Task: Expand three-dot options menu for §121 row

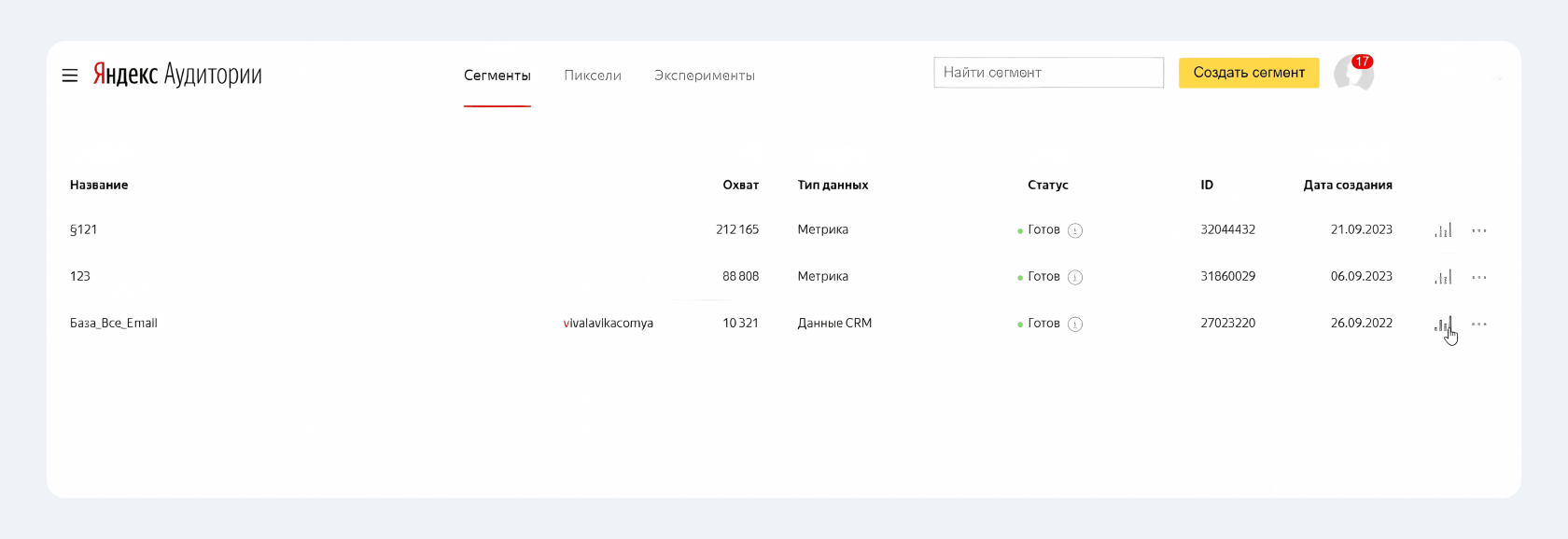Action: pyautogui.click(x=1479, y=230)
